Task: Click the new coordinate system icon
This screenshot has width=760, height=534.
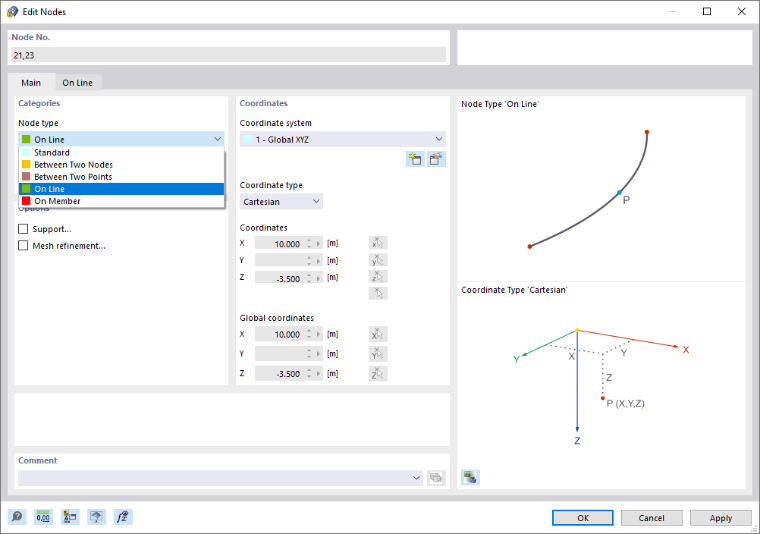Action: (x=415, y=159)
